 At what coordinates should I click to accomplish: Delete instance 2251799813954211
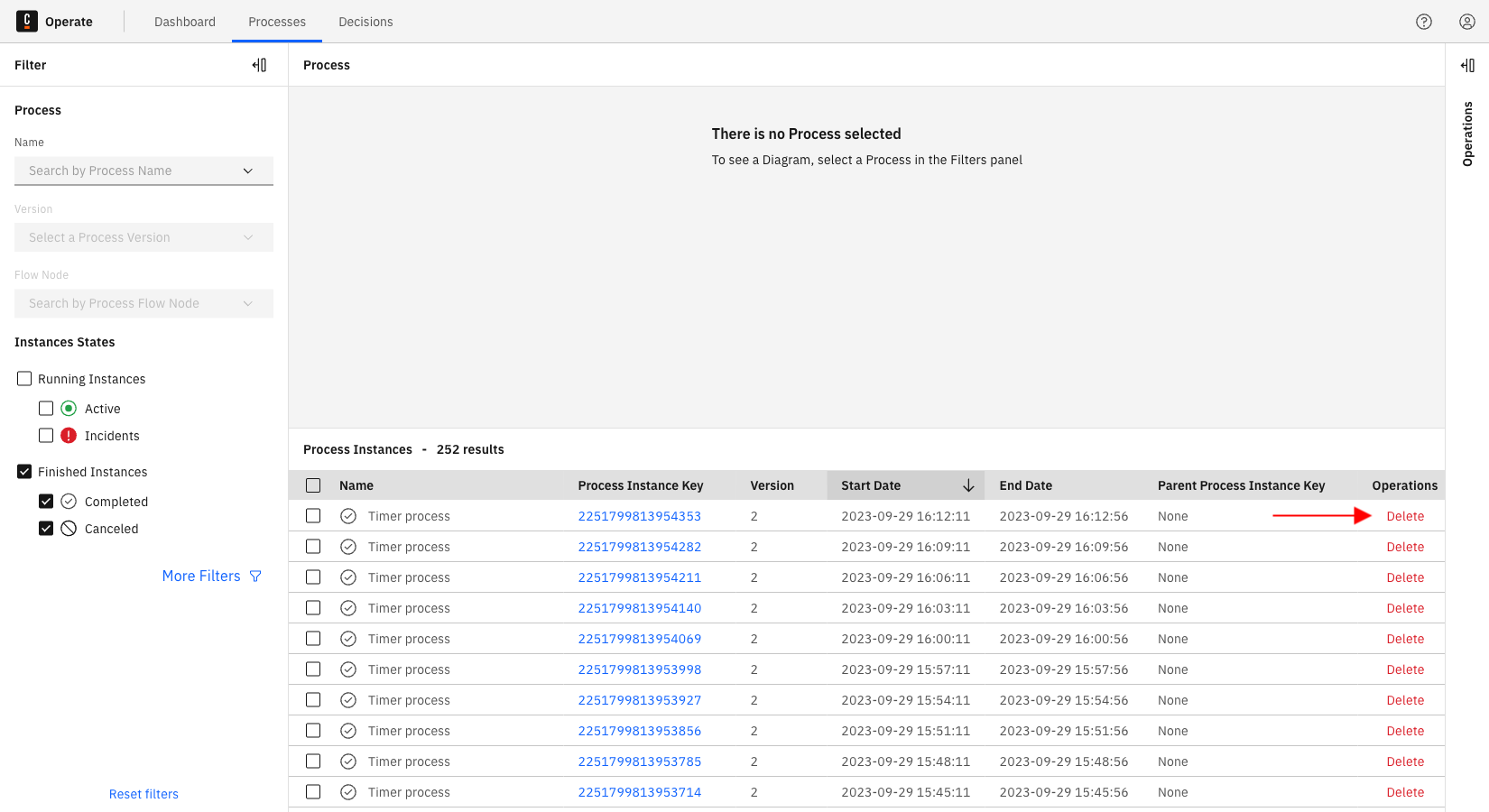(x=1405, y=577)
